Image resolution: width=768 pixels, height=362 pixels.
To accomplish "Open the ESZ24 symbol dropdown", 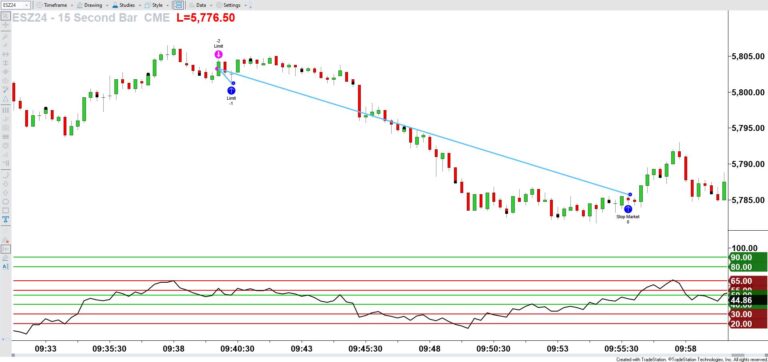I will click(x=15, y=5).
